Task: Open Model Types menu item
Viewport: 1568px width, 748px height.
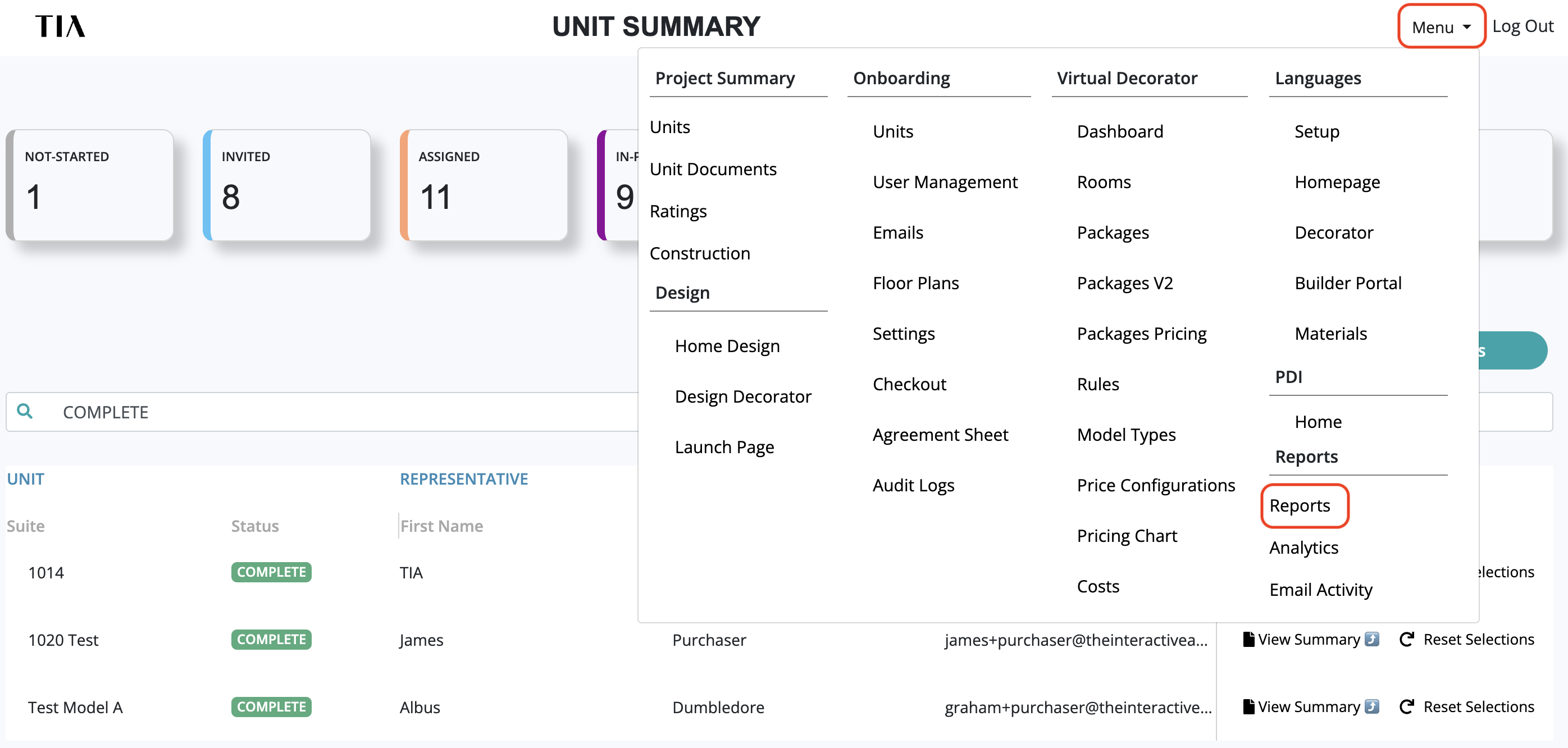Action: [x=1126, y=434]
